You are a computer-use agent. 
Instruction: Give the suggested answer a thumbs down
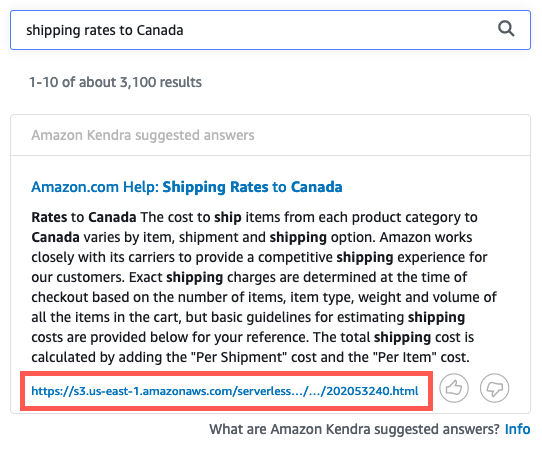(494, 388)
